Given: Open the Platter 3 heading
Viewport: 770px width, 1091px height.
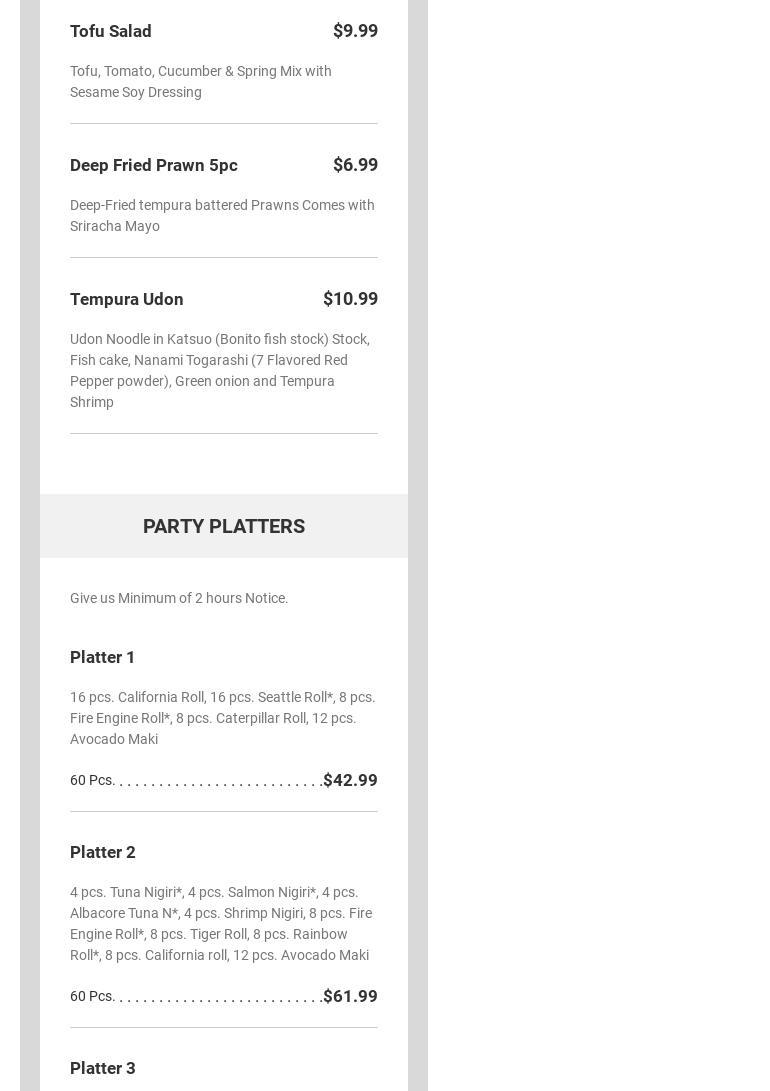Looking at the screenshot, I should [x=103, y=1068].
